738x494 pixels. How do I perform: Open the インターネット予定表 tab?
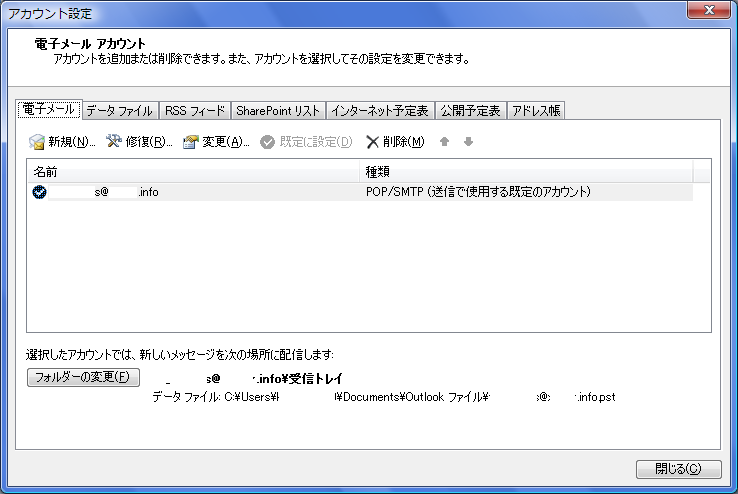(x=380, y=110)
